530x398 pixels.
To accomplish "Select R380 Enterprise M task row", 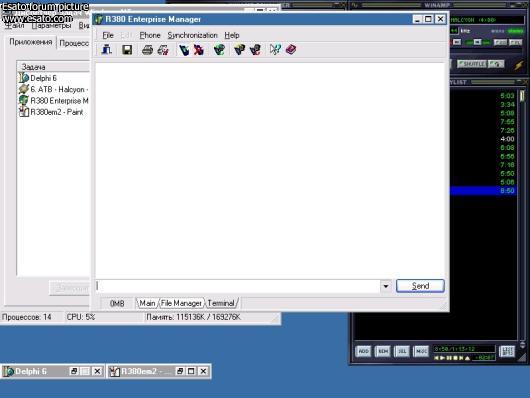I will [x=54, y=101].
